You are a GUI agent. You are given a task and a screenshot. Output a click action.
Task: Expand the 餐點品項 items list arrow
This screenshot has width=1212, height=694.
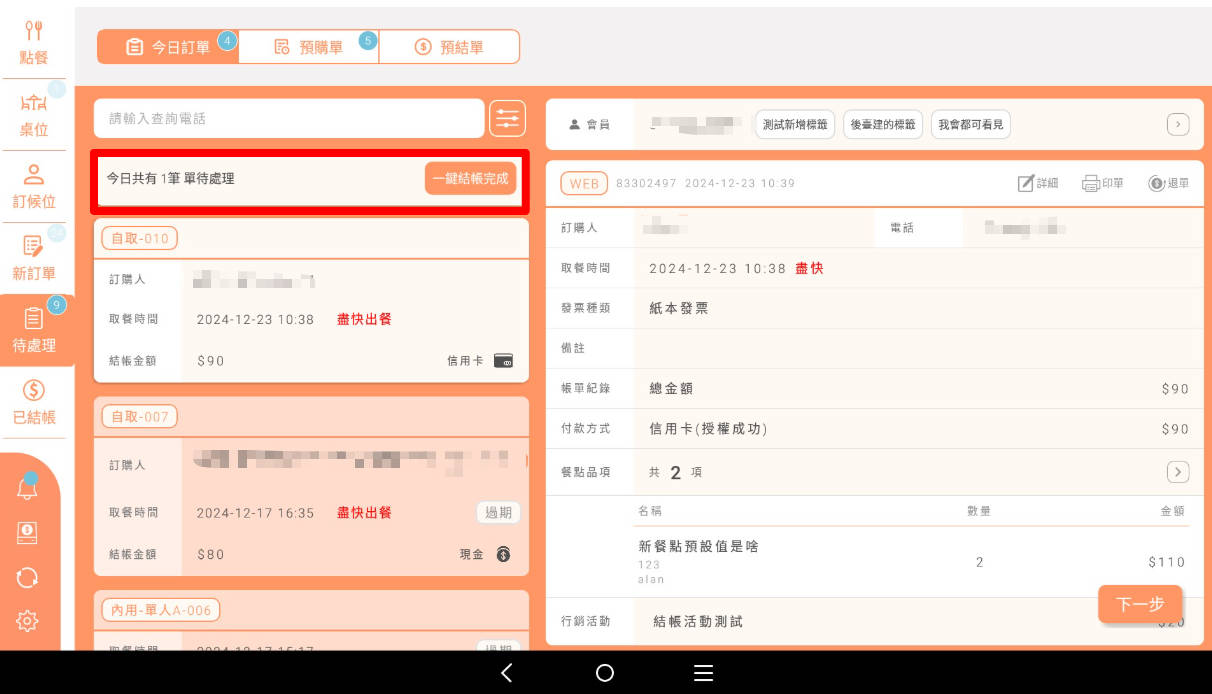[1178, 472]
